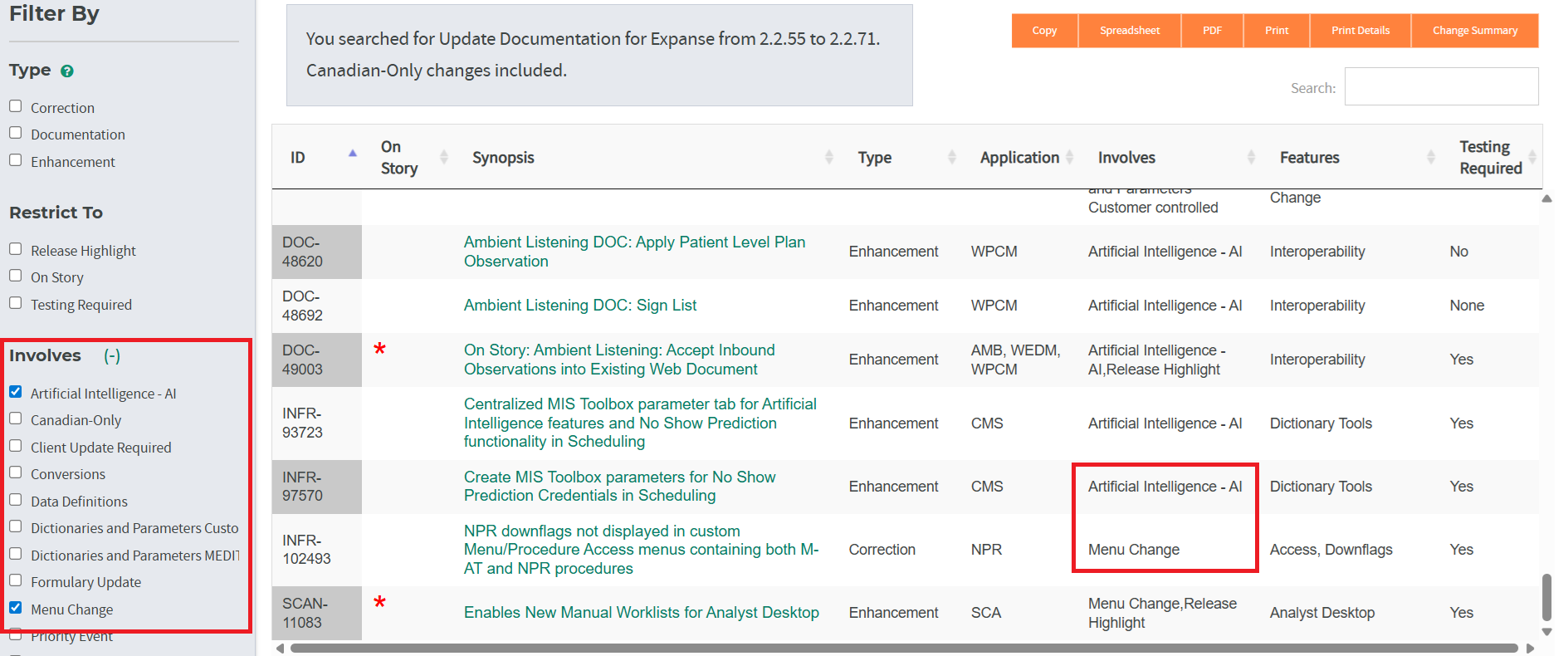Click into the Search input field
Screen dimensions: 1568x656
1441,87
